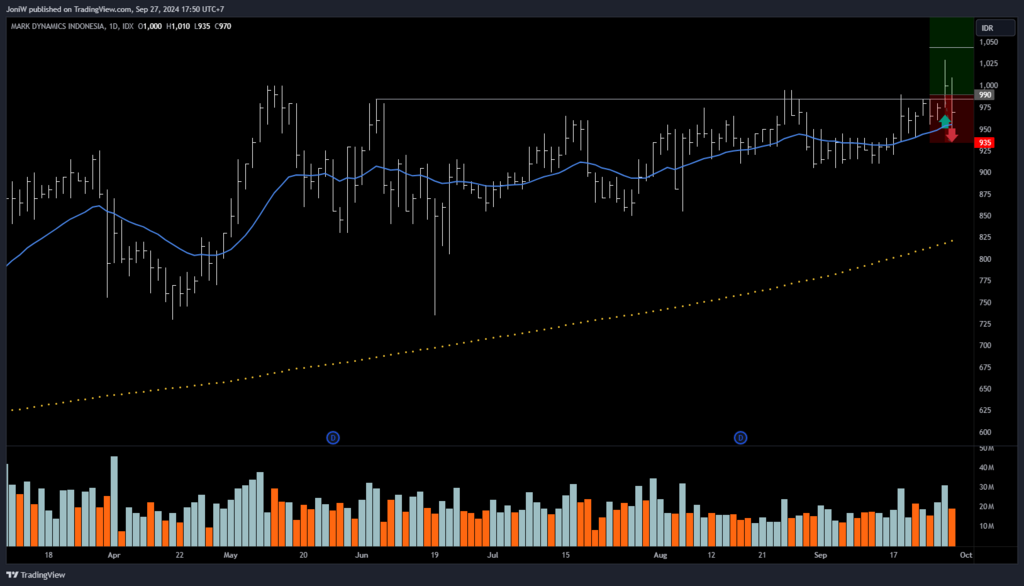
Task: Click the red down arrow marker
Action: click(x=952, y=134)
